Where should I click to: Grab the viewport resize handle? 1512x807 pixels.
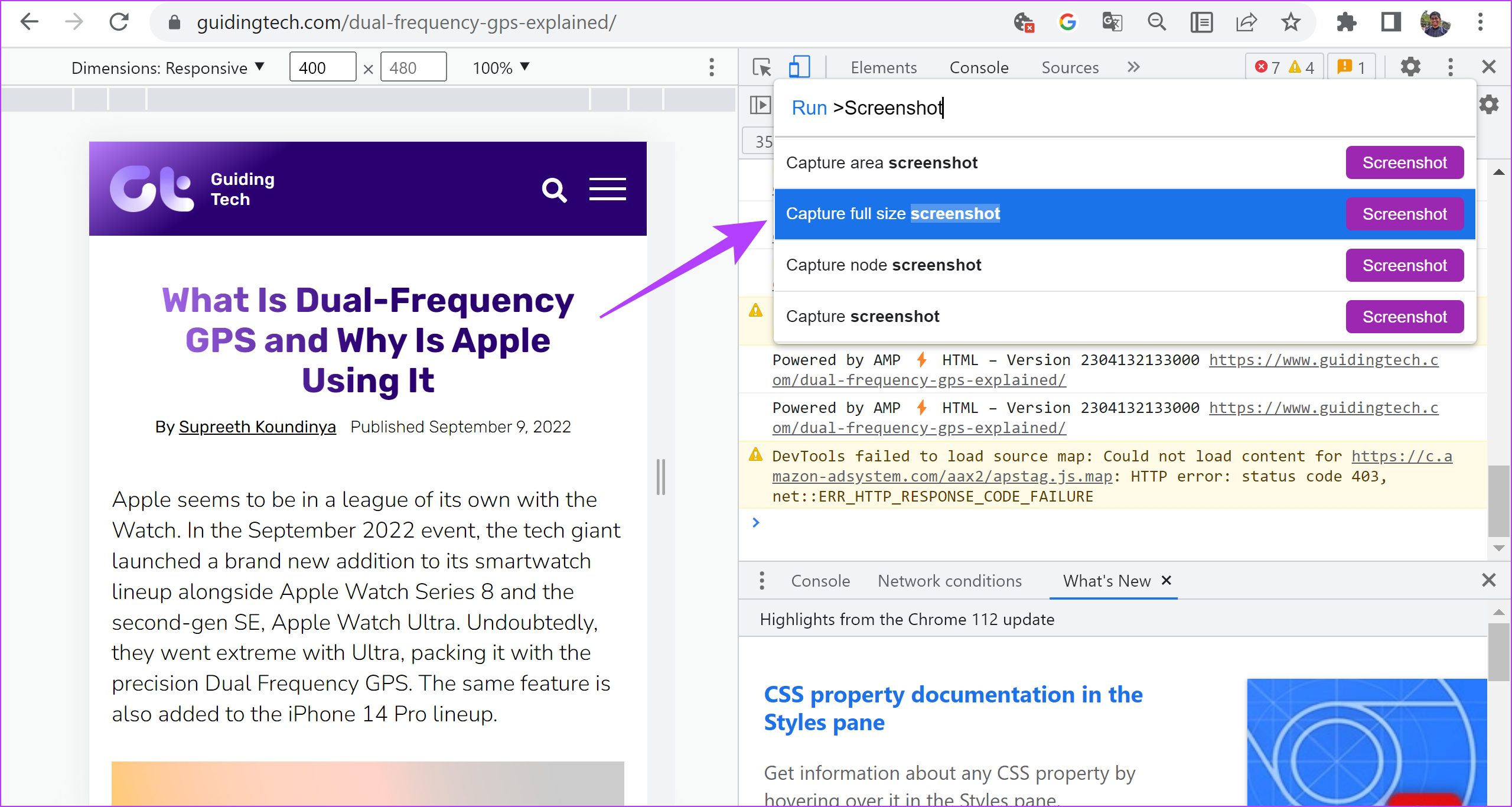point(660,477)
